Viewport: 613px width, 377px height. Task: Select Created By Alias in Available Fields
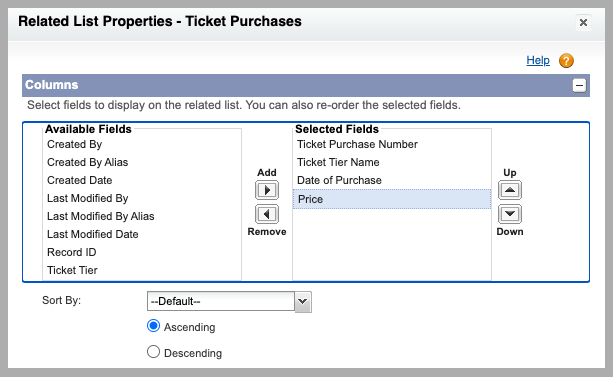pos(142,162)
